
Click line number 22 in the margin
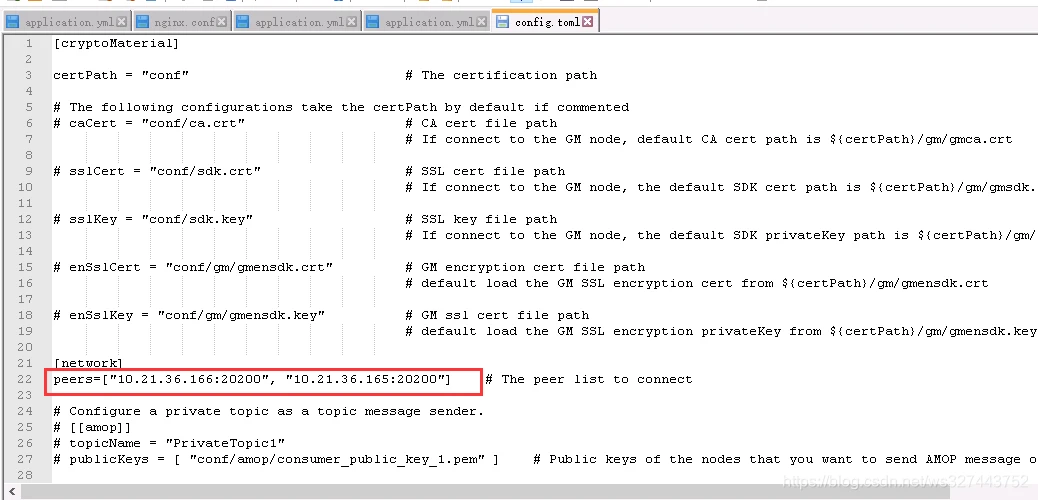[28, 379]
